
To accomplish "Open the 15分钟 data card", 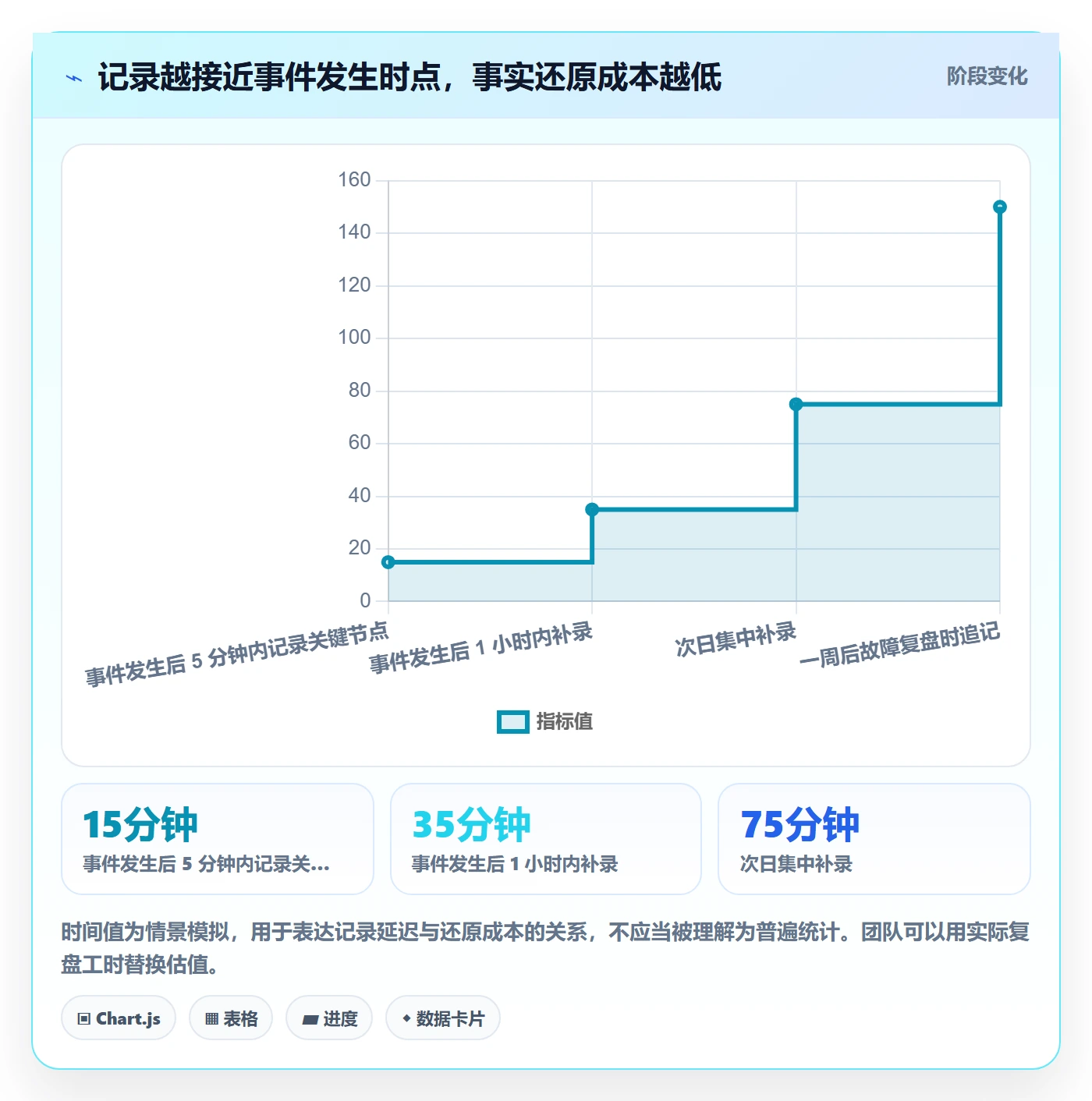I will click(218, 839).
